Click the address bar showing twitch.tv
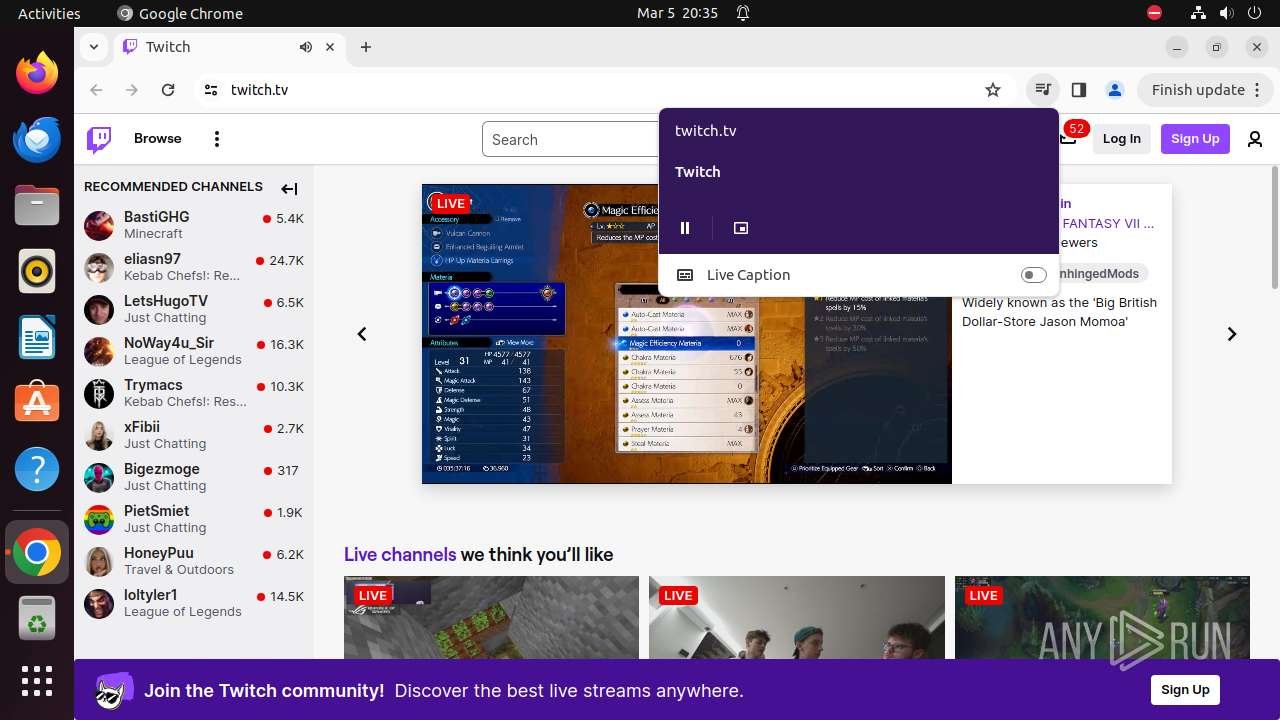Image resolution: width=1280 pixels, height=720 pixels. pos(600,90)
